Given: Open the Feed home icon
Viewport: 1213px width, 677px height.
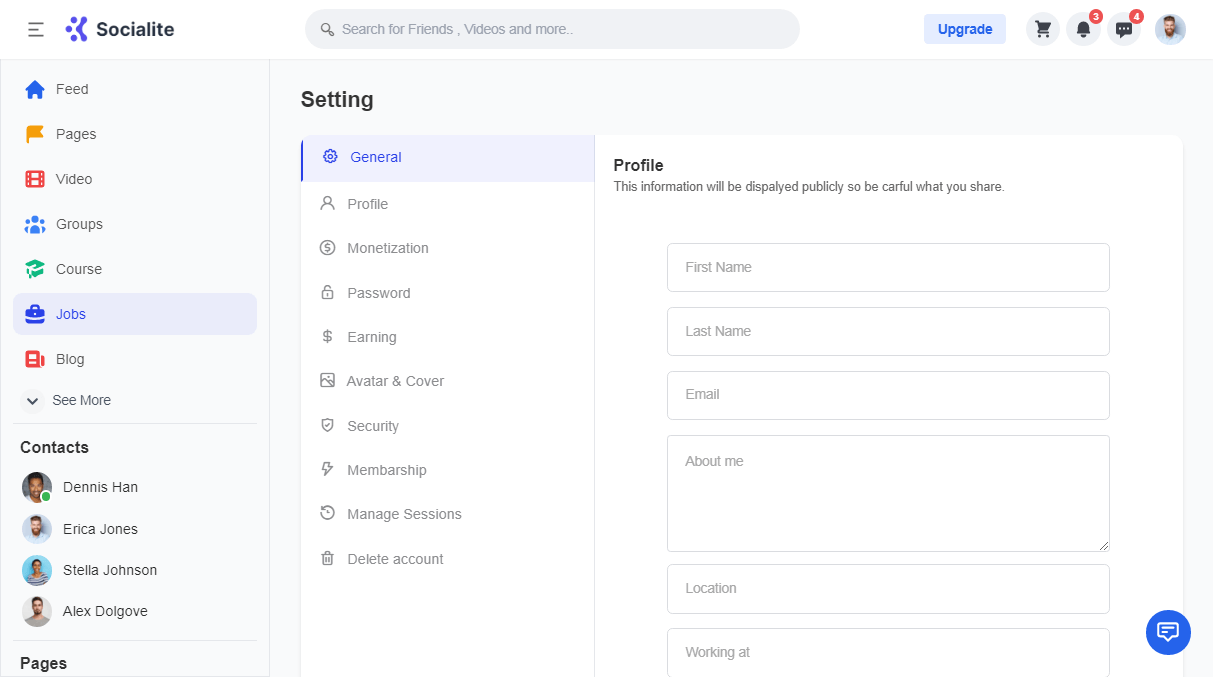Looking at the screenshot, I should click(35, 89).
